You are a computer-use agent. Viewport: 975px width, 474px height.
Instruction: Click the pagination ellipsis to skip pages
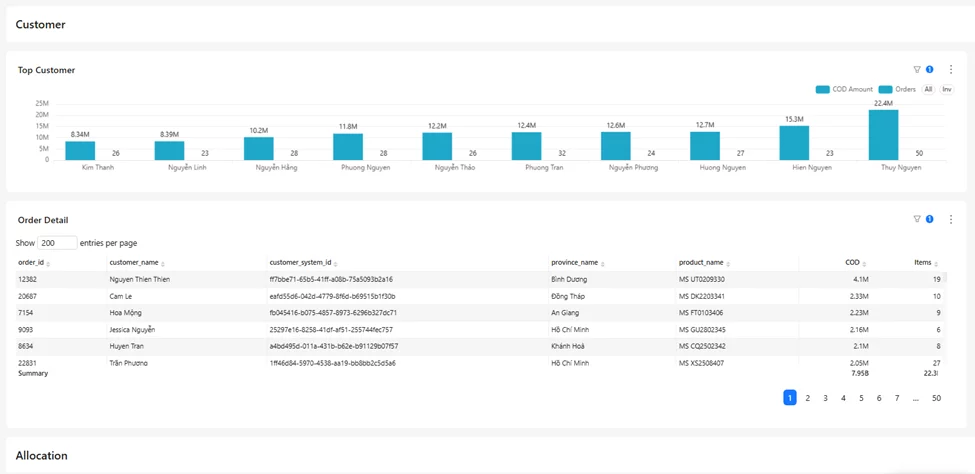coord(915,398)
